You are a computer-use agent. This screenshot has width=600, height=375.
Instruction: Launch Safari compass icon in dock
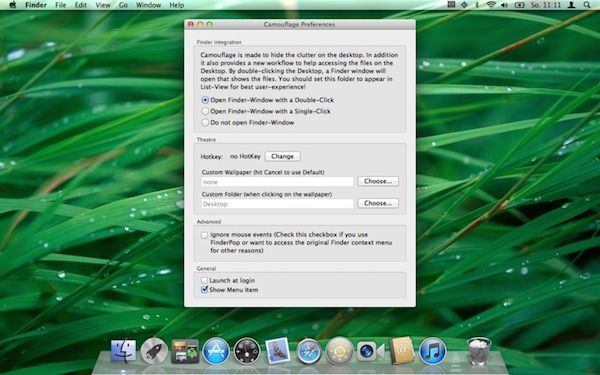pyautogui.click(x=308, y=351)
